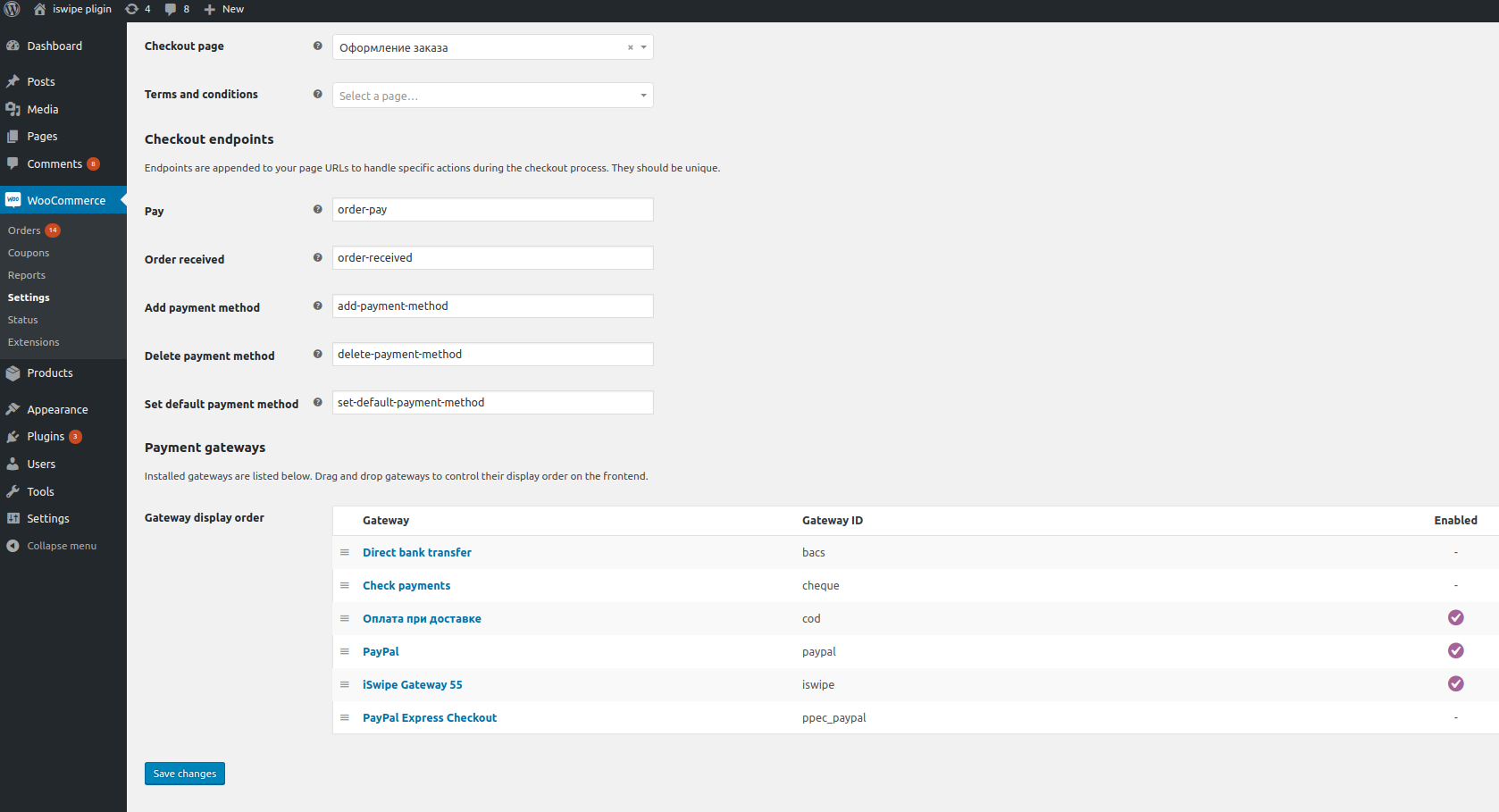
Task: Click the Pay endpoint input field
Action: [493, 210]
